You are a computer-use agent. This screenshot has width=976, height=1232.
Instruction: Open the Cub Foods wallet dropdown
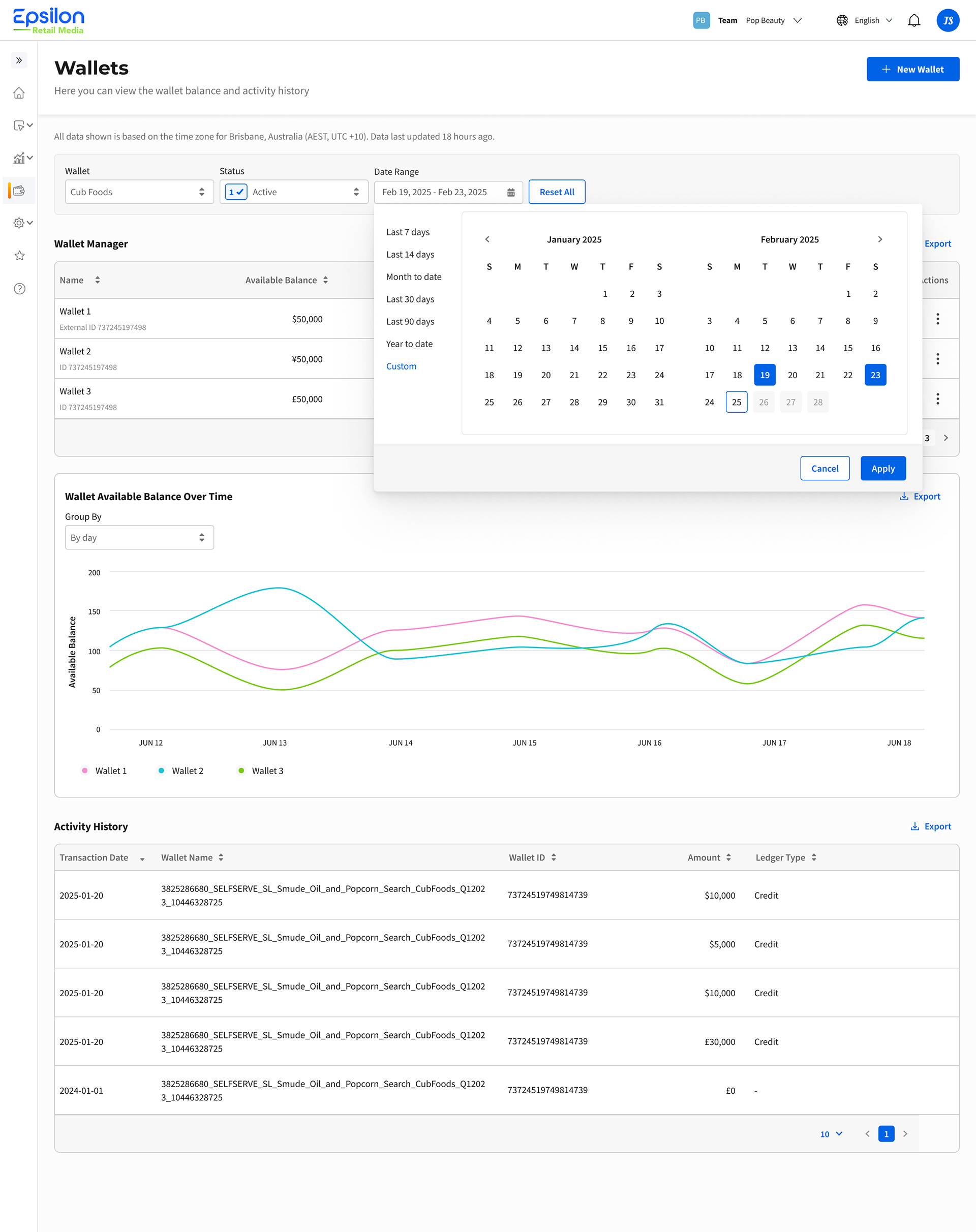click(139, 192)
